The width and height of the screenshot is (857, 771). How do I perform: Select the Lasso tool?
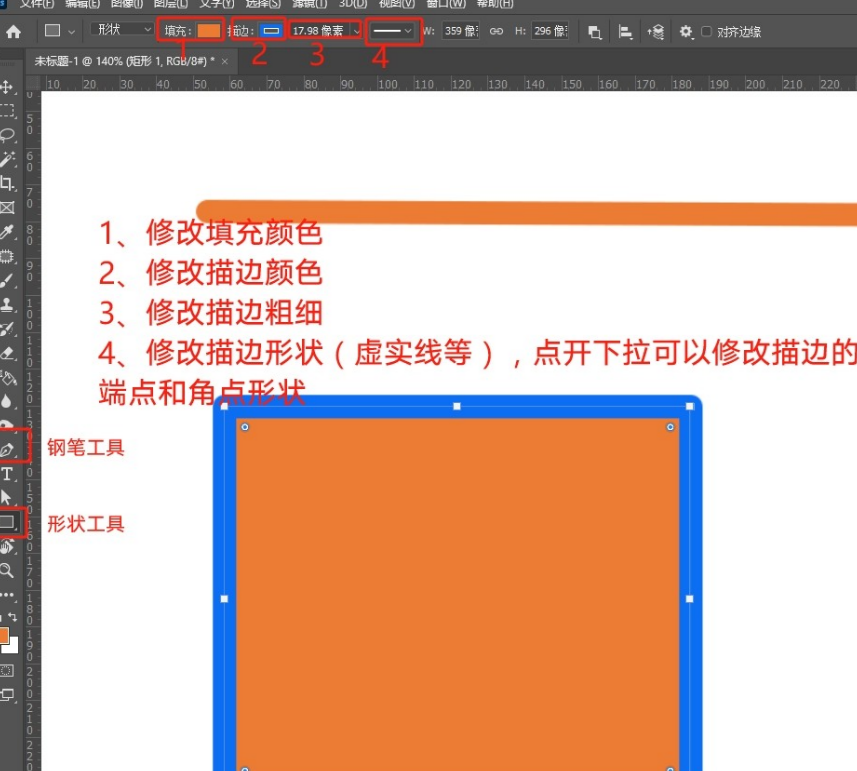point(7,135)
